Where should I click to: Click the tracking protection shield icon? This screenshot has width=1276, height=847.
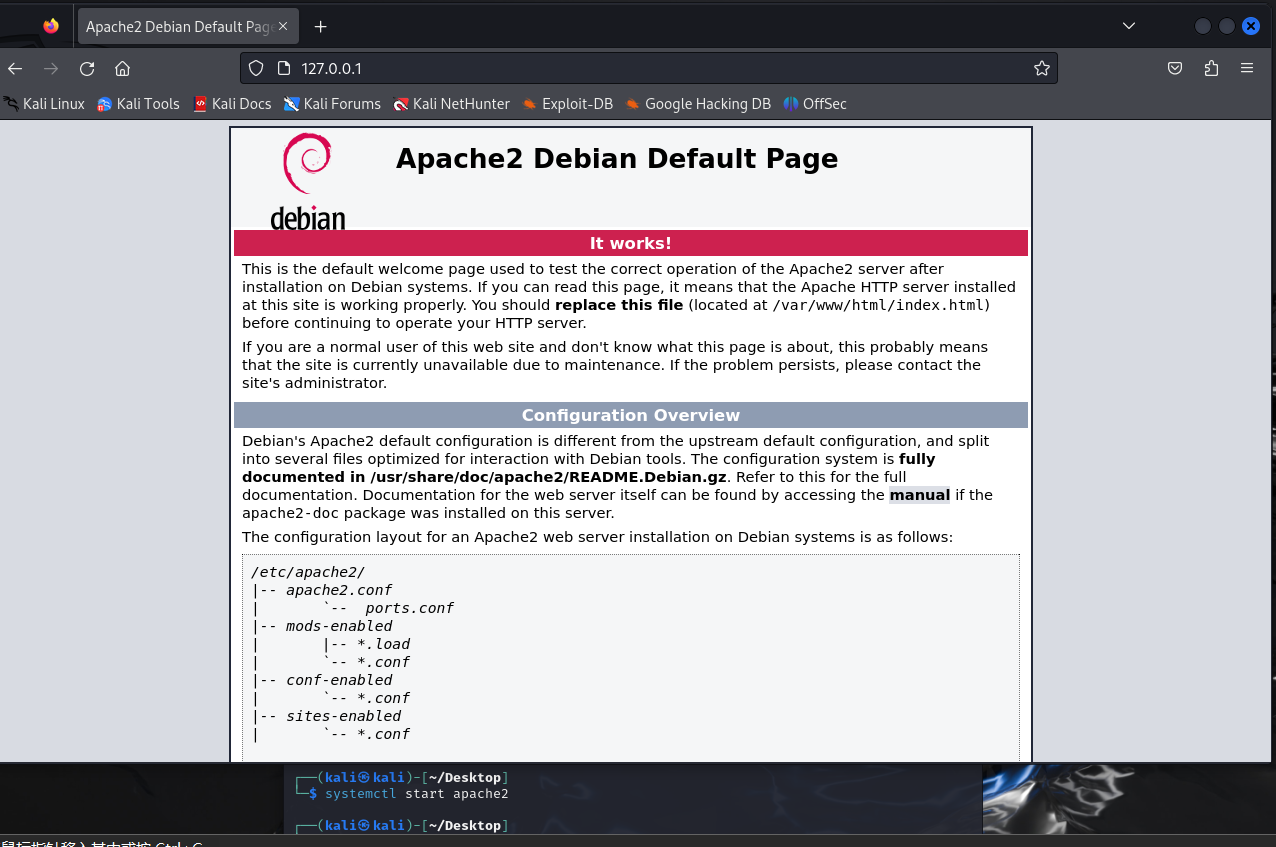click(256, 68)
